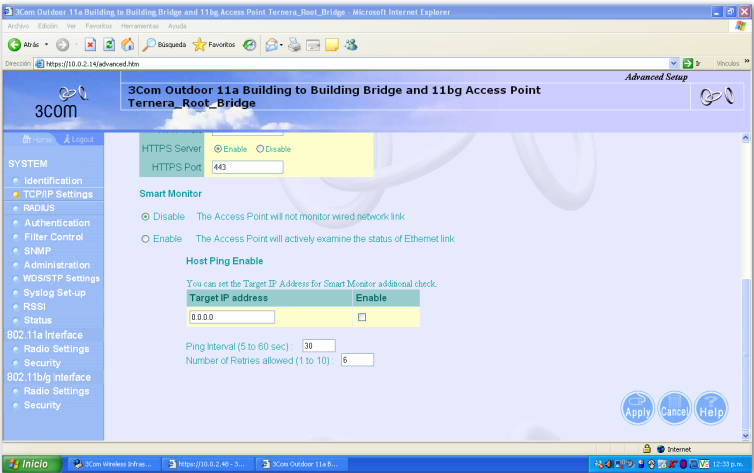Image resolution: width=754 pixels, height=473 pixels.
Task: Click the red Stop loading icon
Action: point(90,44)
